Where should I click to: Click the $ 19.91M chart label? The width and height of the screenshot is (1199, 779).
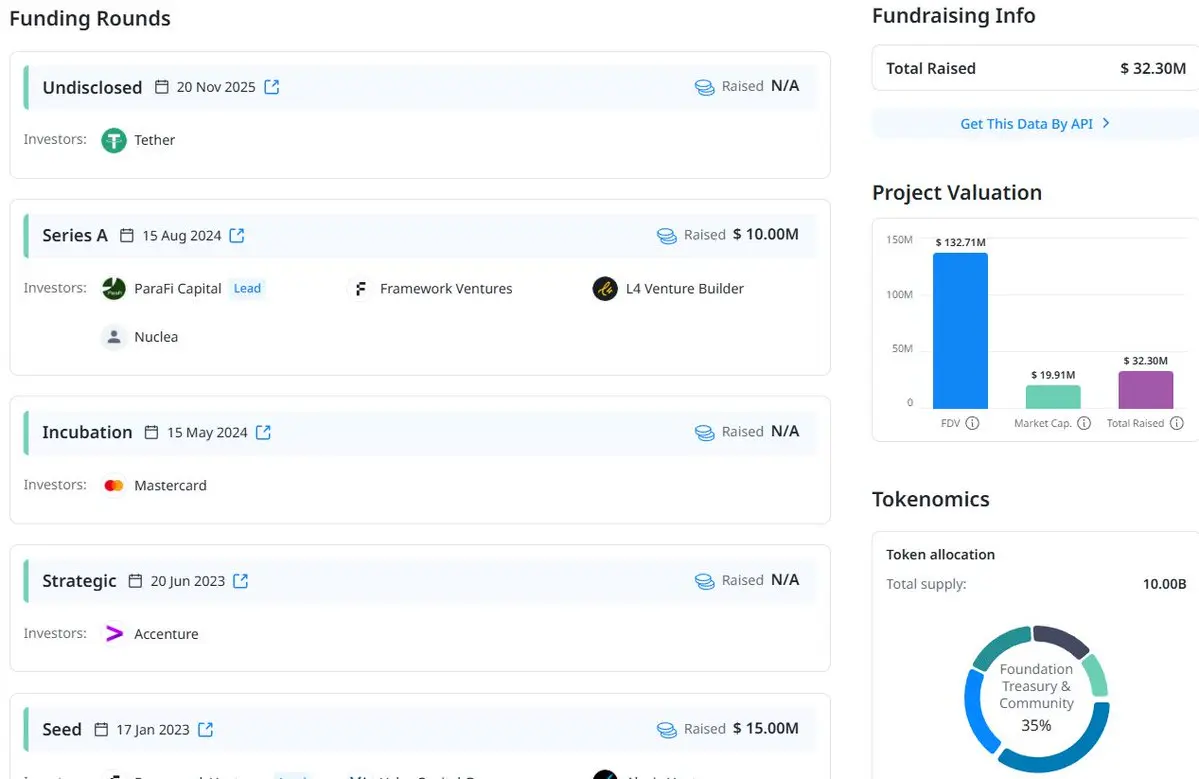point(1053,375)
